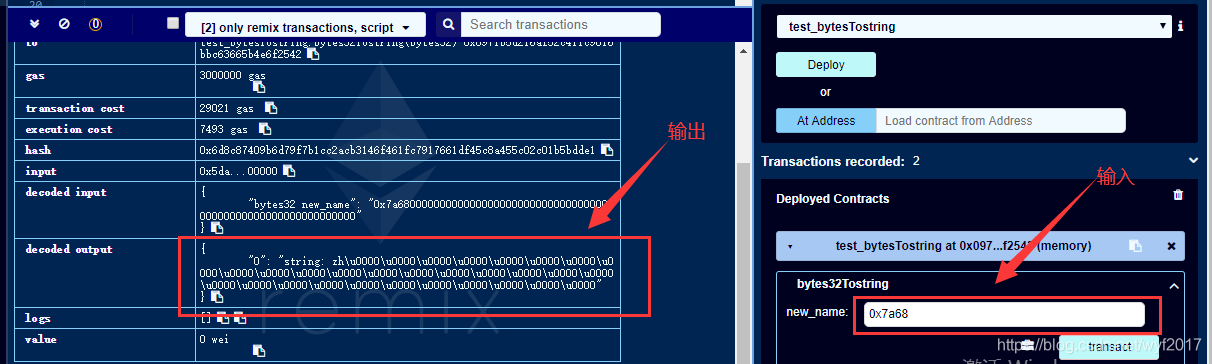Copy the logs with the second icon

pyautogui.click(x=239, y=318)
